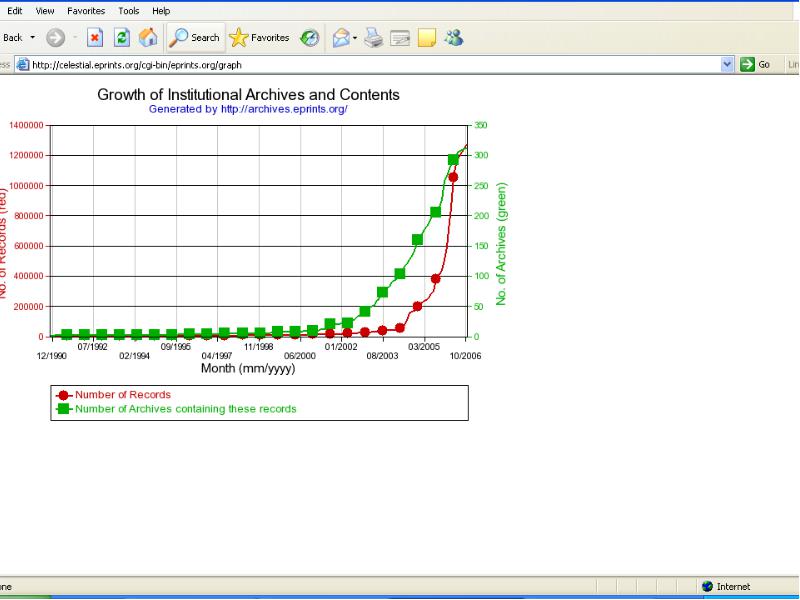Click the Forward arrow icon
The height and width of the screenshot is (600, 800).
(56, 38)
